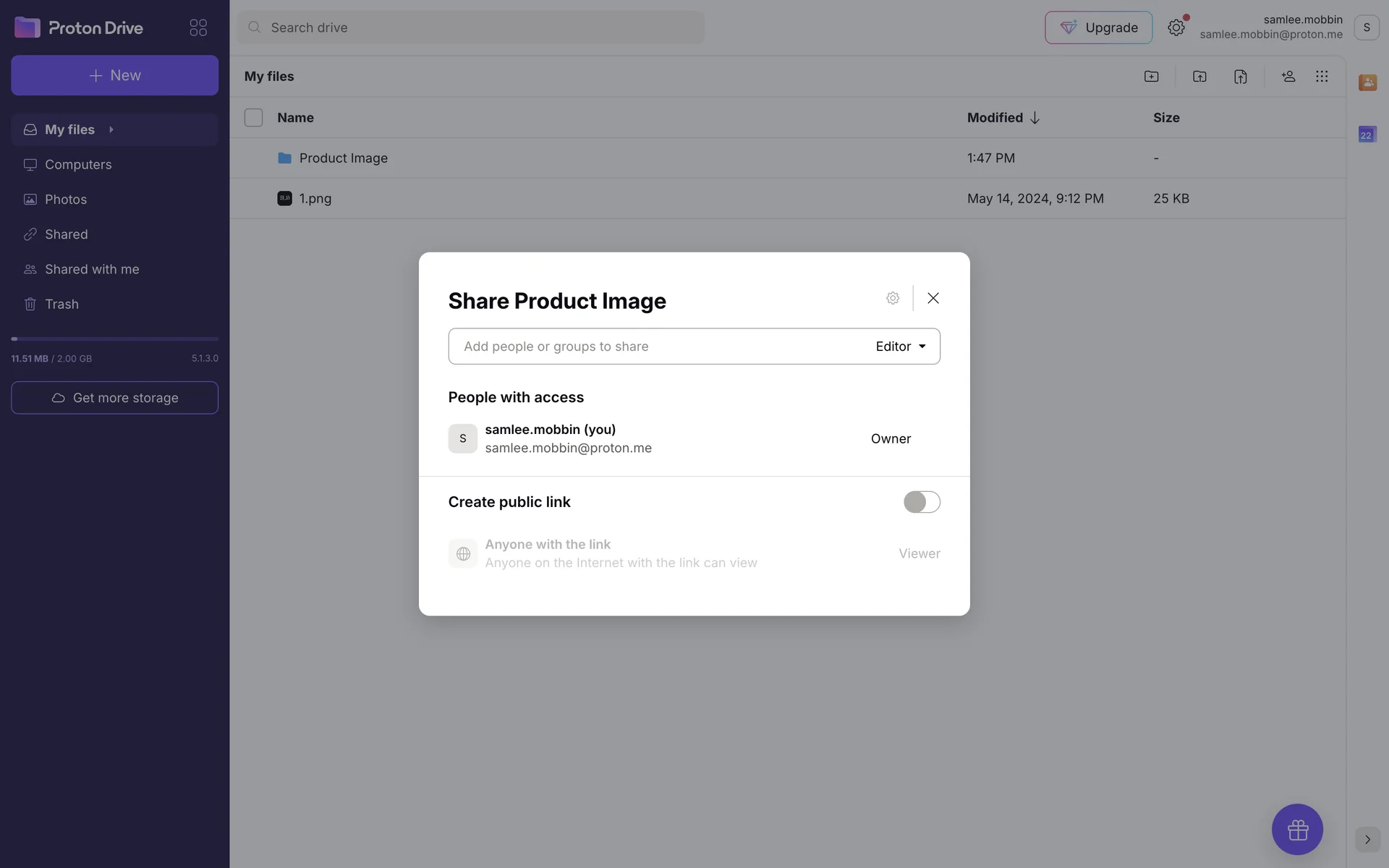1389x868 pixels.
Task: Click the upload folder toolbar icon
Action: pyautogui.click(x=1199, y=77)
